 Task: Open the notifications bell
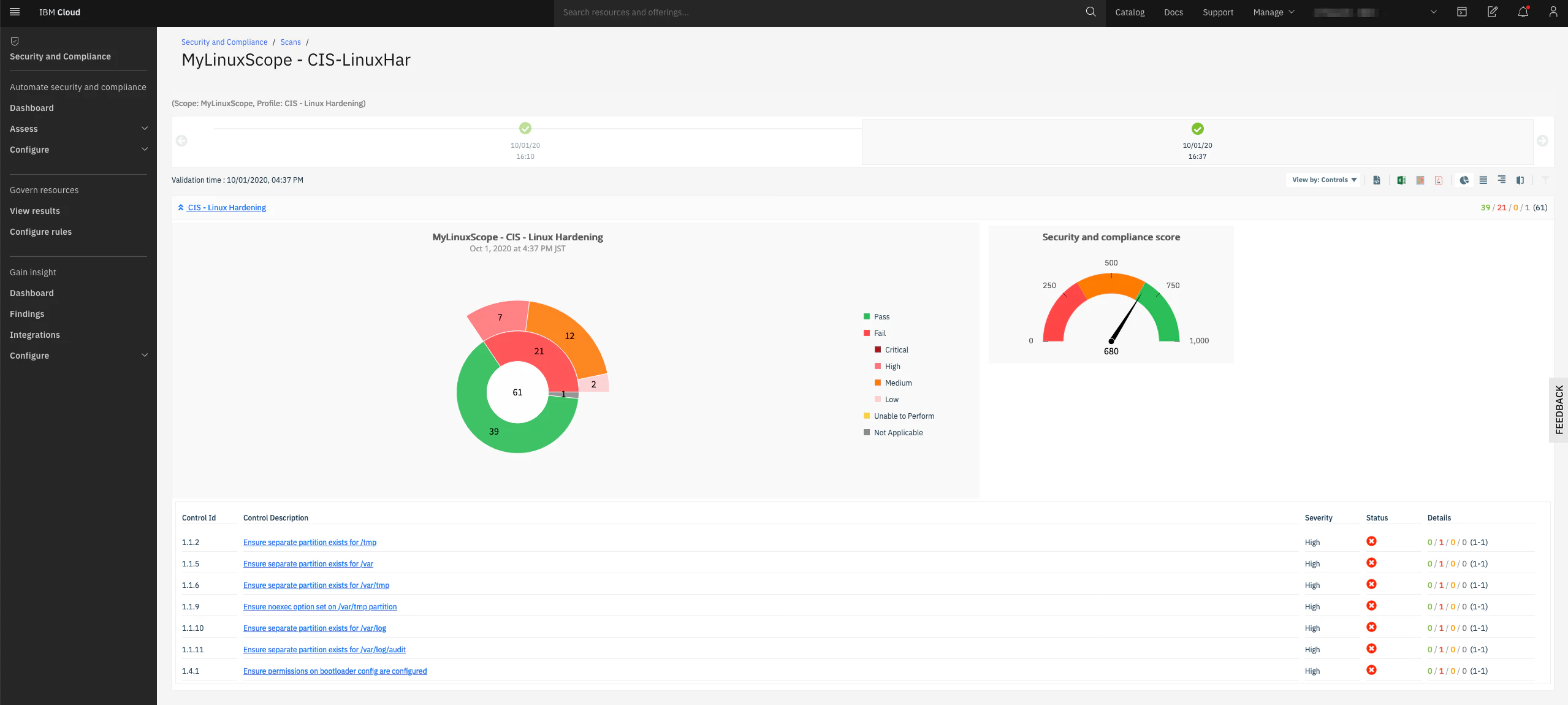(1523, 12)
